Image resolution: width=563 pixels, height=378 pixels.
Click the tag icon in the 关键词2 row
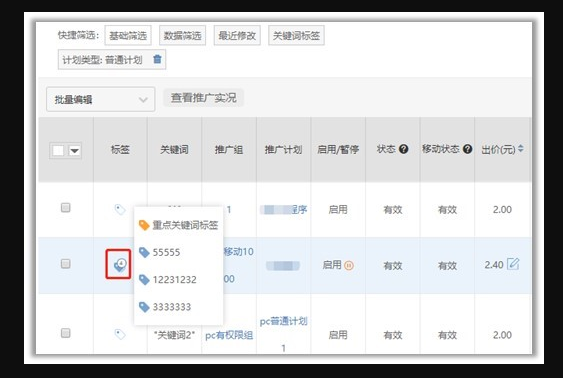coord(120,334)
